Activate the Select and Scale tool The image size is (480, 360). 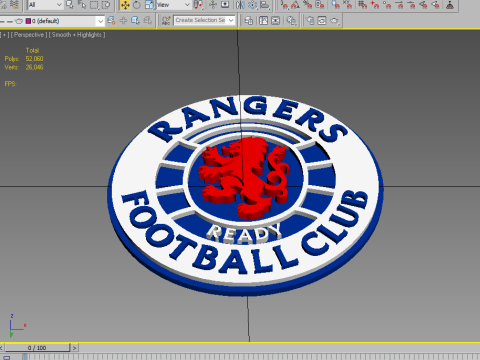(x=149, y=5)
